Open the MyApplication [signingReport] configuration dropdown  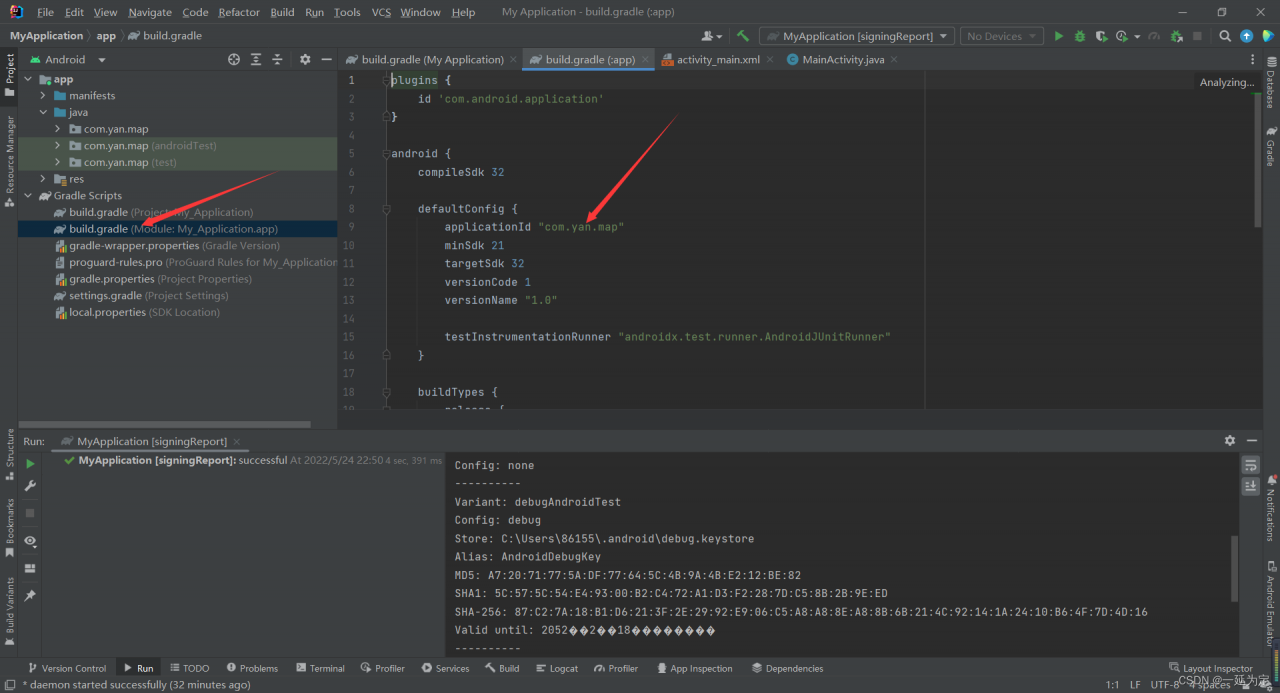pos(858,36)
